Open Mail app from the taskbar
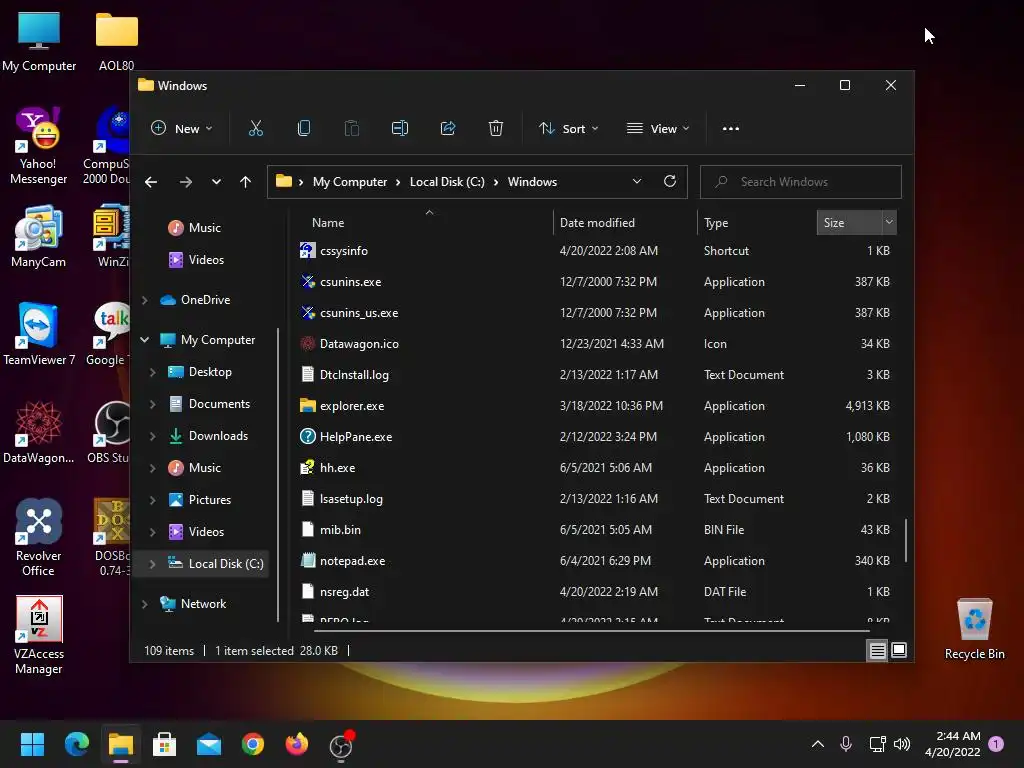Image resolution: width=1024 pixels, height=768 pixels. 208,744
